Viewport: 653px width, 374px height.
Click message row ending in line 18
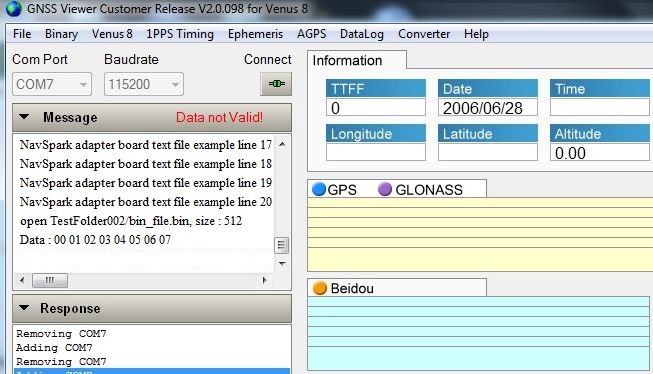145,164
